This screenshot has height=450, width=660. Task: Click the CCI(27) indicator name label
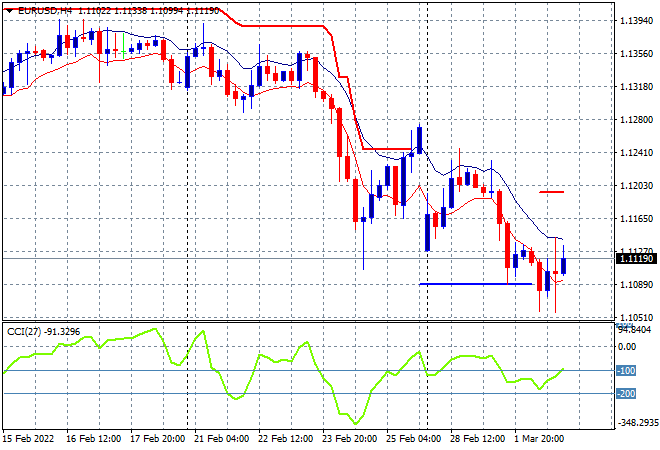(24, 332)
